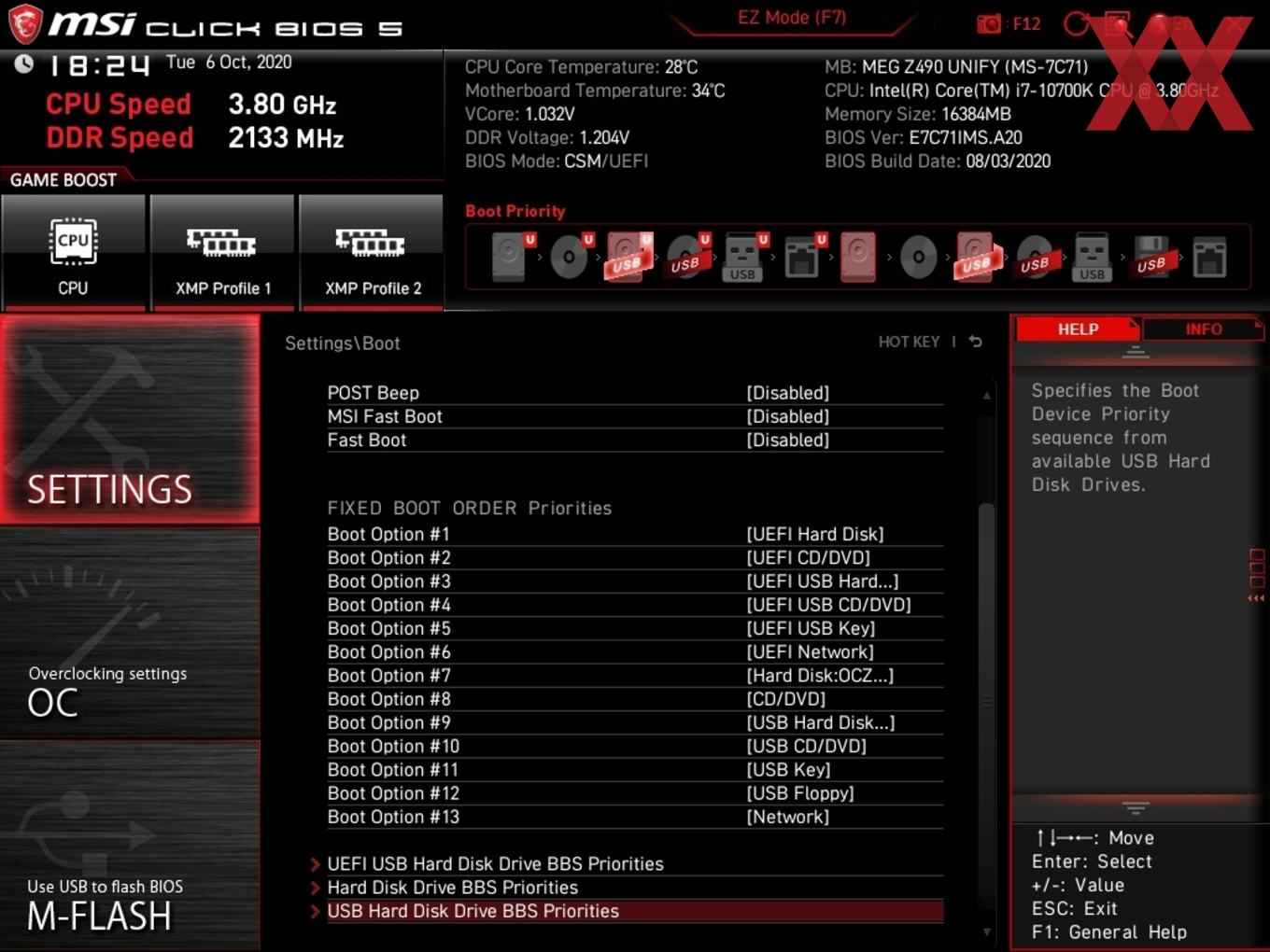Image resolution: width=1270 pixels, height=952 pixels.
Task: Click the scroll down arrow of settings list
Action: click(x=986, y=931)
